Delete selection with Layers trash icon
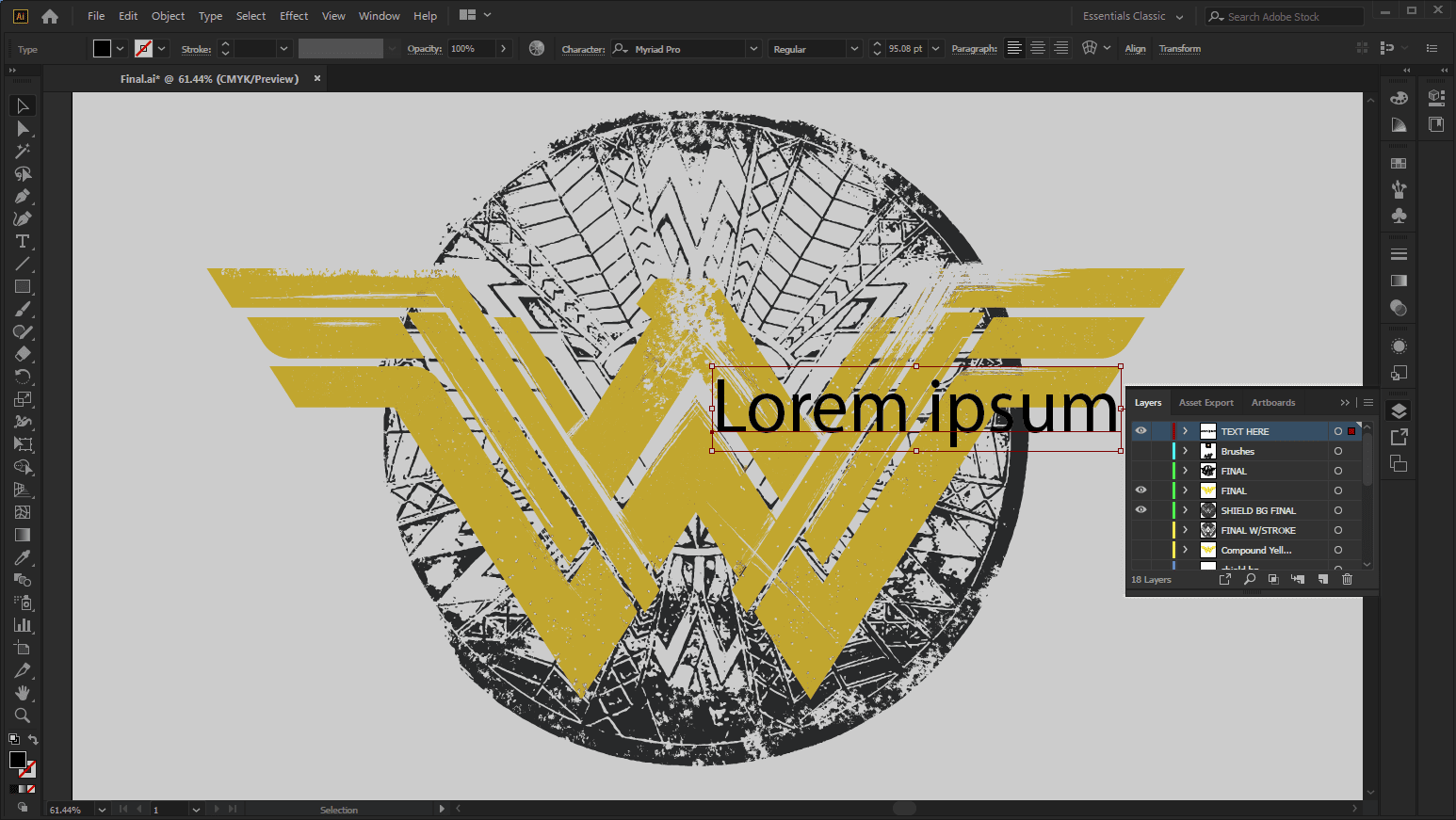This screenshot has width=1456, height=820. pyautogui.click(x=1347, y=579)
